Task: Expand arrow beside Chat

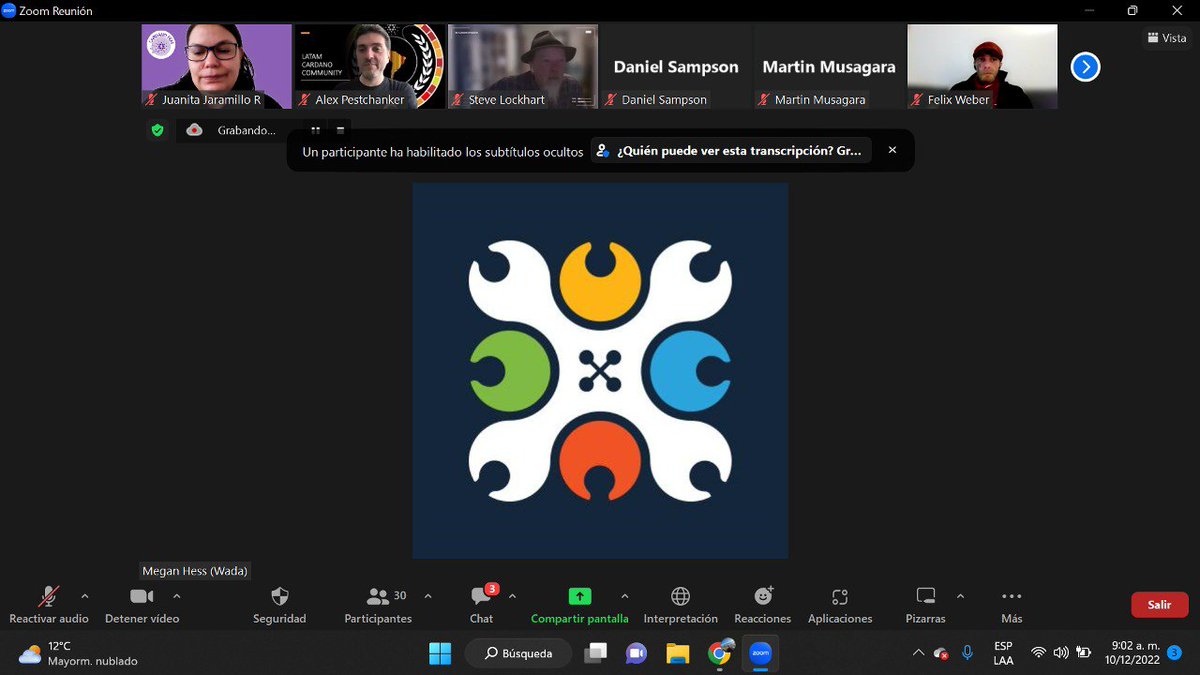Action: 512,596
